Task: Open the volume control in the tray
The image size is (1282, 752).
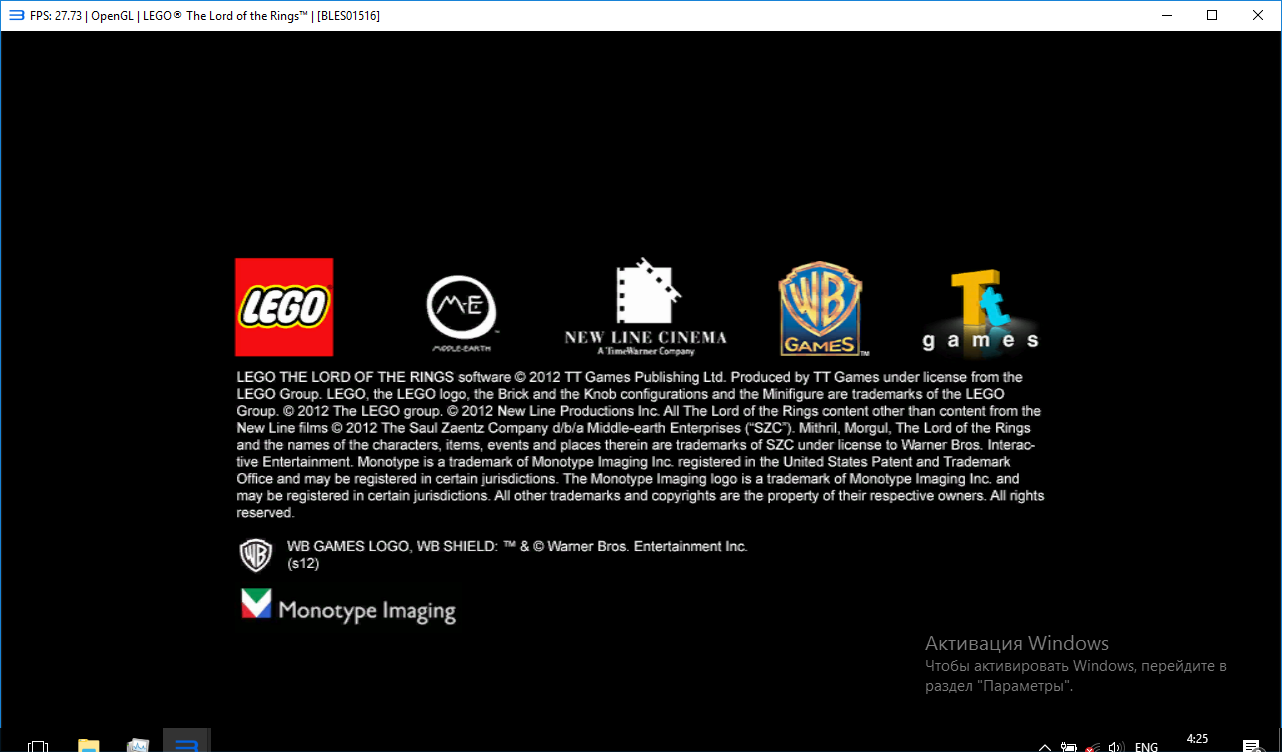Action: 1116,746
